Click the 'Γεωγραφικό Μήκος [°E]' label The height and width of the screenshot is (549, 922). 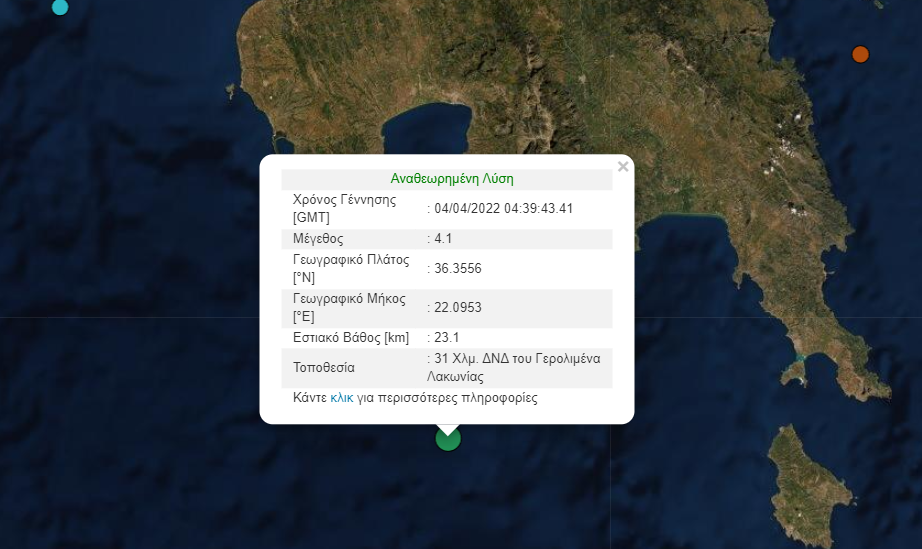349,307
